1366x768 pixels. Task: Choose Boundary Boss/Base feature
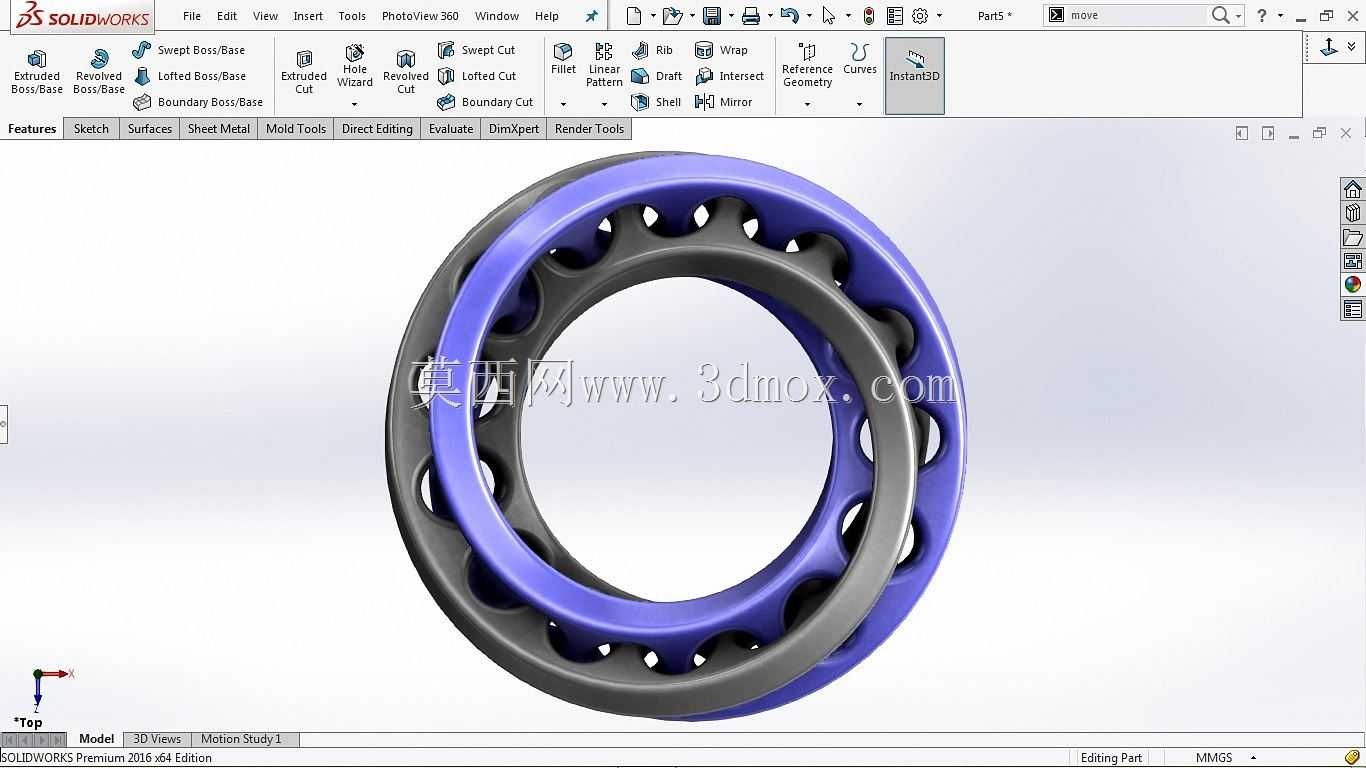pos(198,102)
